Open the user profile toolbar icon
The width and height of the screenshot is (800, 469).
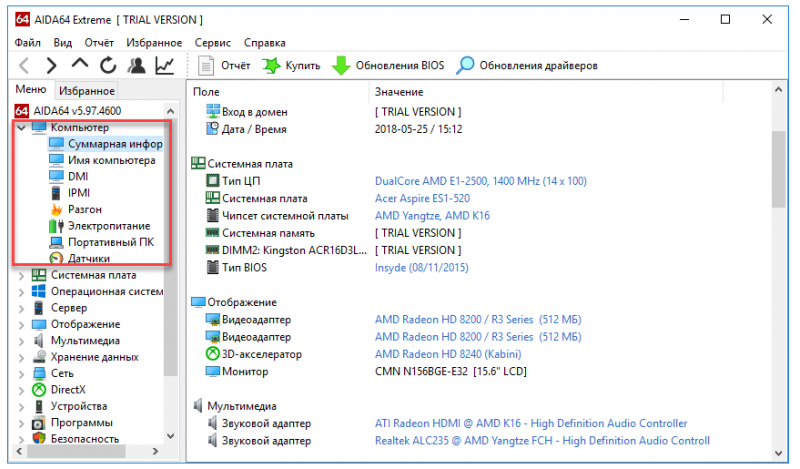click(x=136, y=65)
